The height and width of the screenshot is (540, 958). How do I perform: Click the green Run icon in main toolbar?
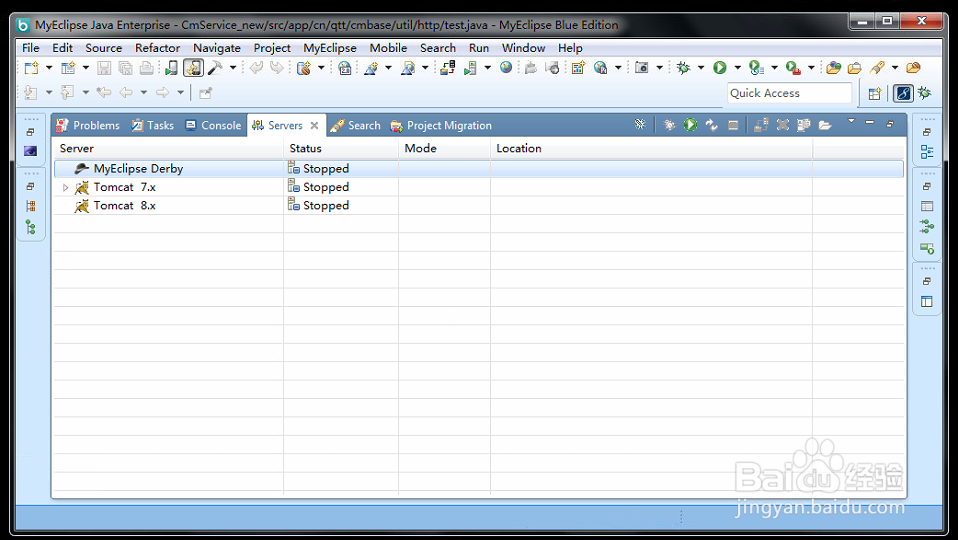720,68
